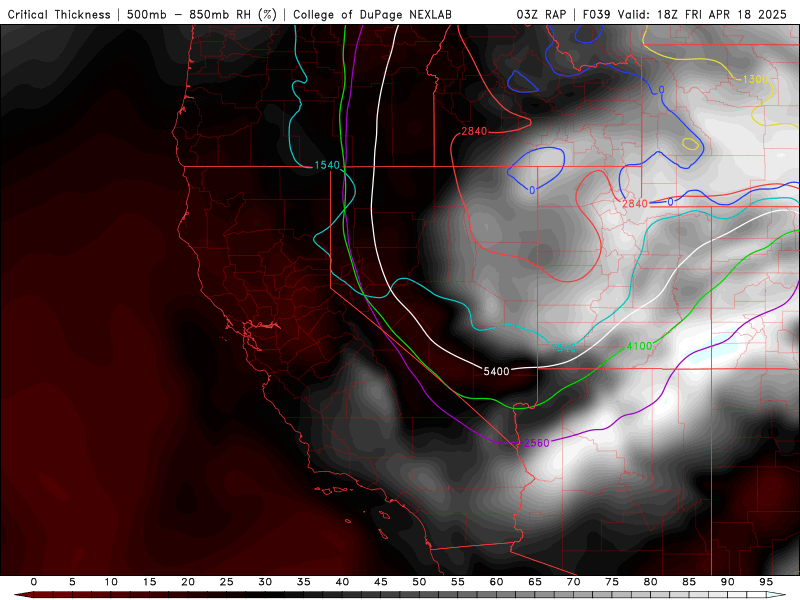
Task: Click the cyan 1540 label on Oregon-Nevada border
Action: point(327,165)
